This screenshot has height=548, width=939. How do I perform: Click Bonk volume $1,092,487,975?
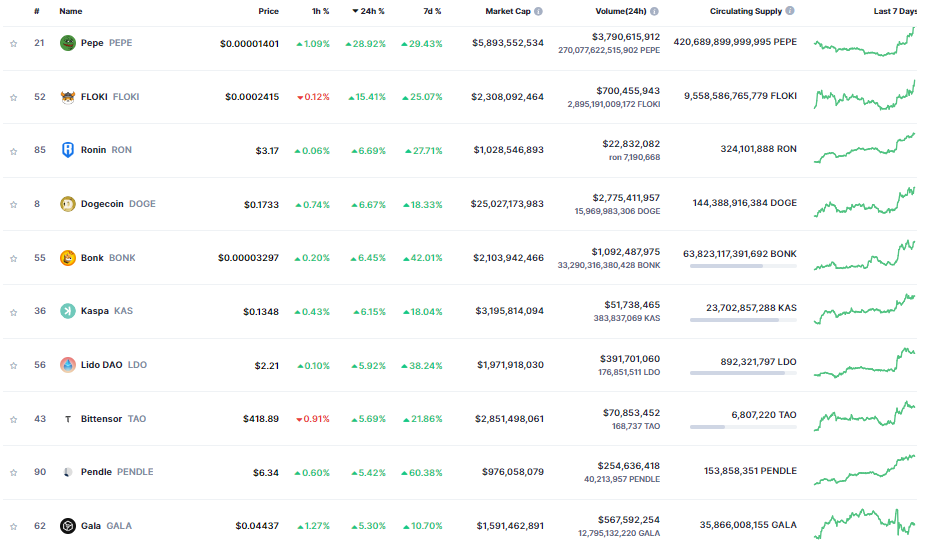(x=626, y=252)
